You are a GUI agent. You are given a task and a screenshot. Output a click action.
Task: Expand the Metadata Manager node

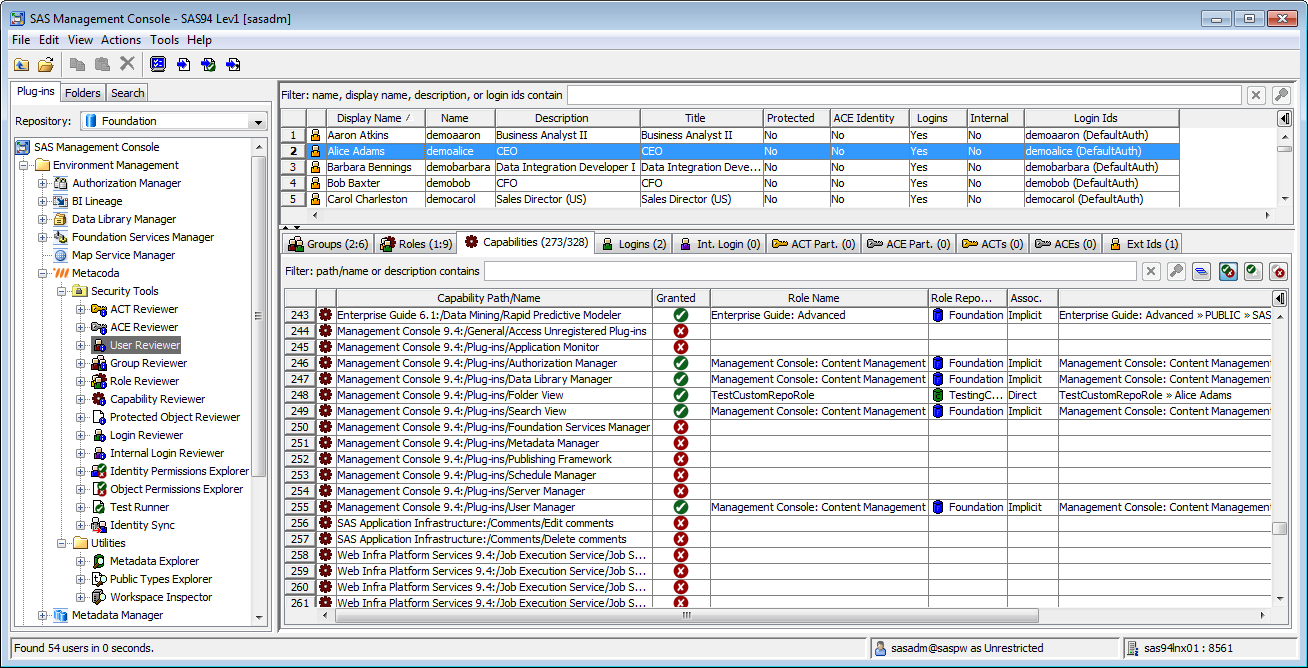click(x=42, y=615)
